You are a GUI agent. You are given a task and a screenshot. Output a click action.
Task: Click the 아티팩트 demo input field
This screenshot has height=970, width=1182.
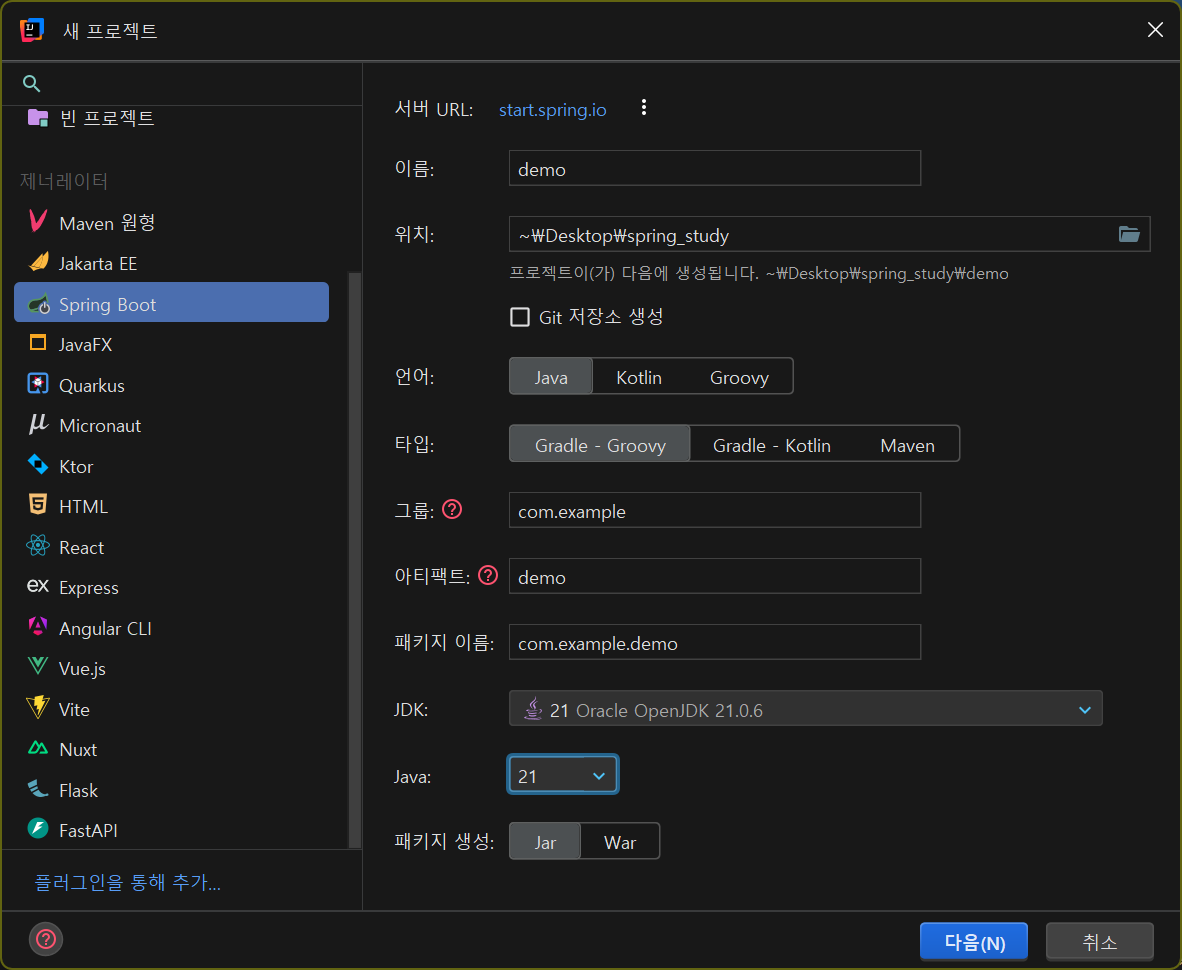715,576
